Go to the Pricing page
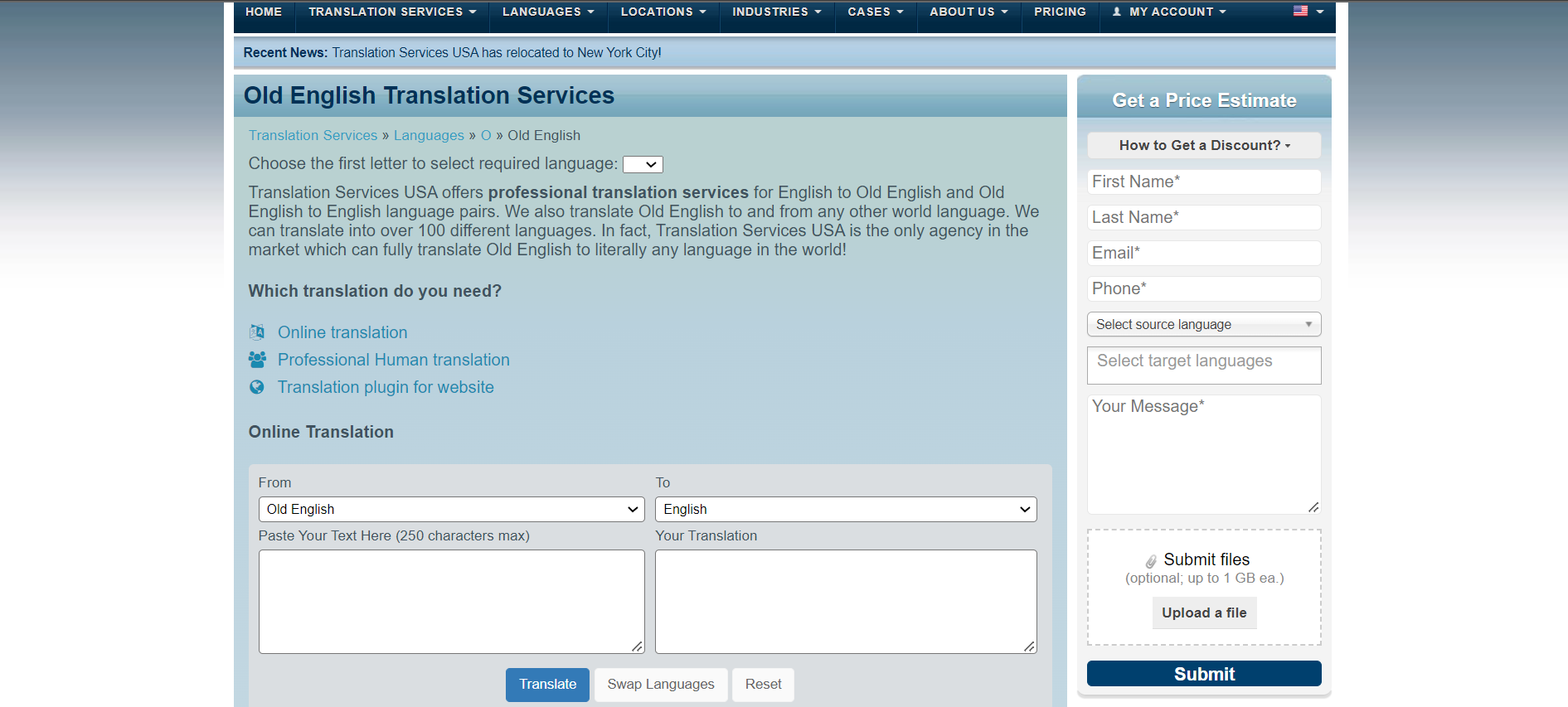This screenshot has height=707, width=1568. pos(1060,12)
